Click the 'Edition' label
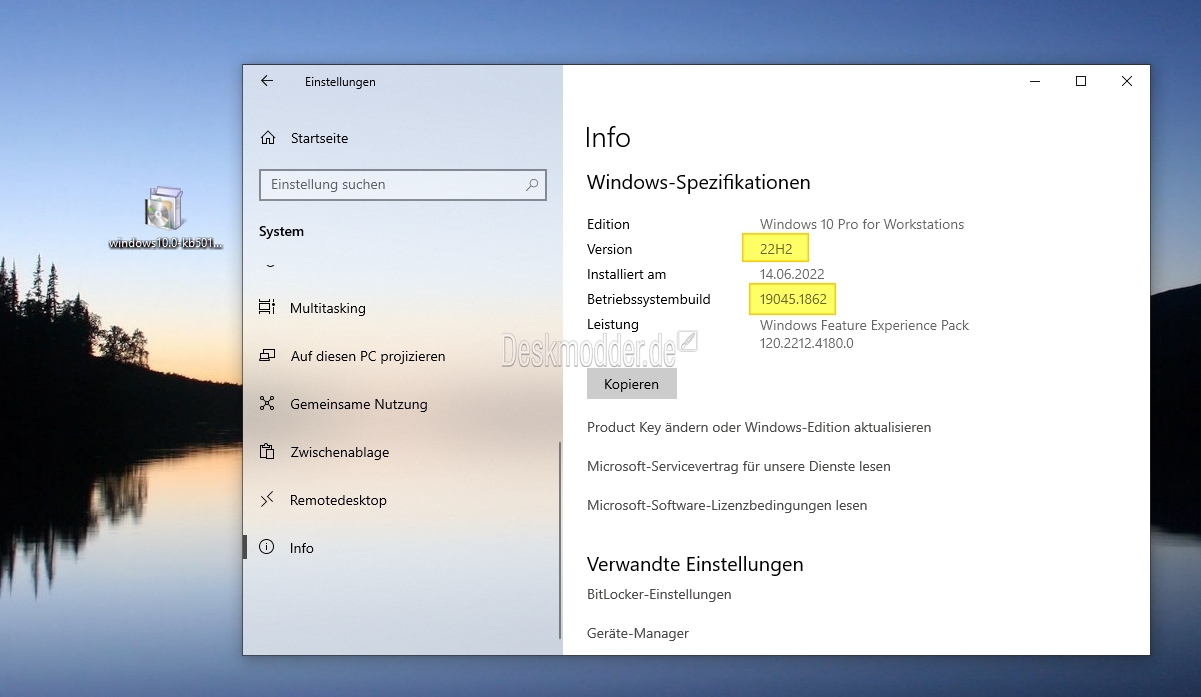This screenshot has height=697, width=1201. pyautogui.click(x=608, y=224)
